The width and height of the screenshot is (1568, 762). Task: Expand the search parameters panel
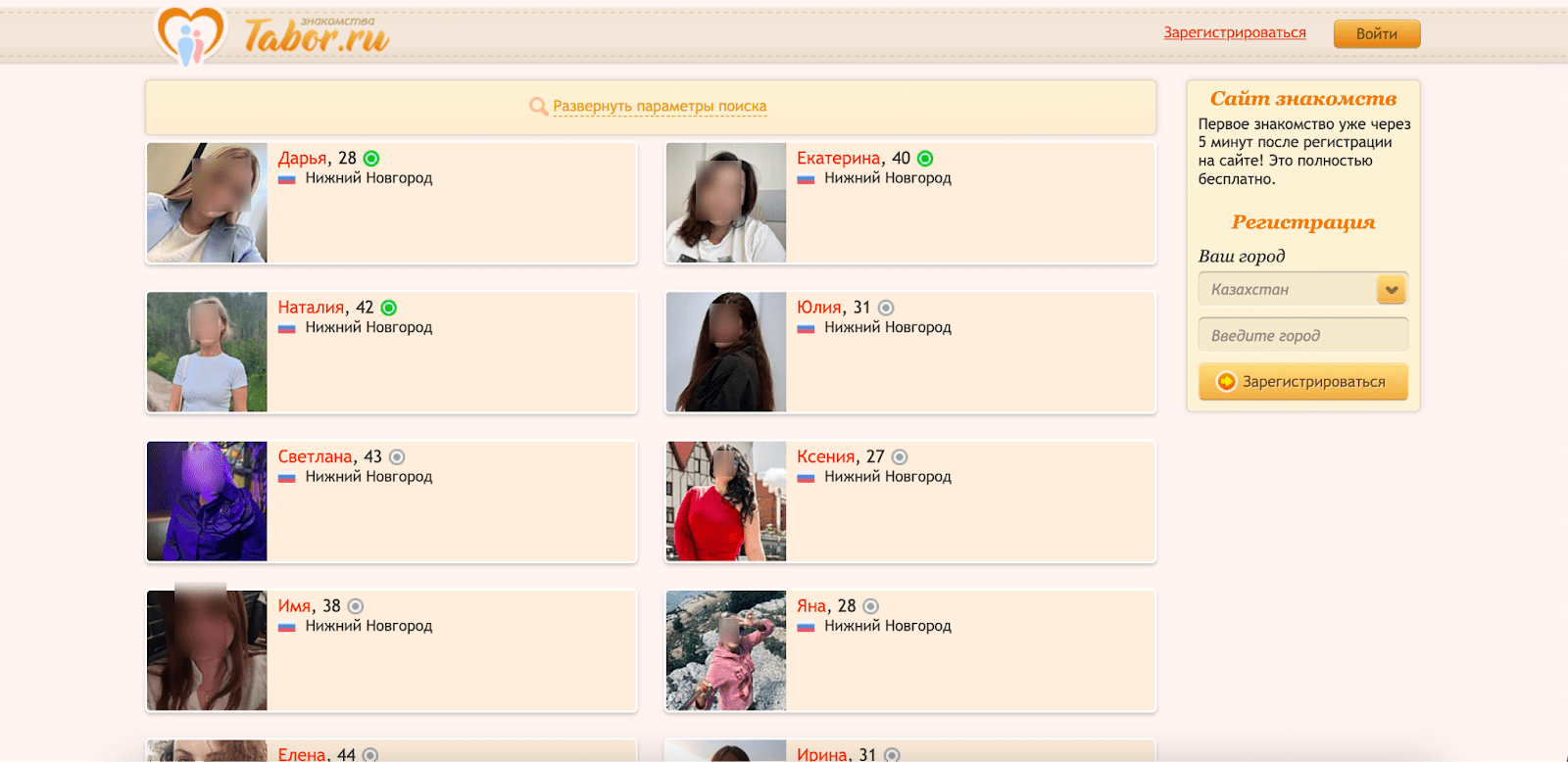(x=660, y=107)
